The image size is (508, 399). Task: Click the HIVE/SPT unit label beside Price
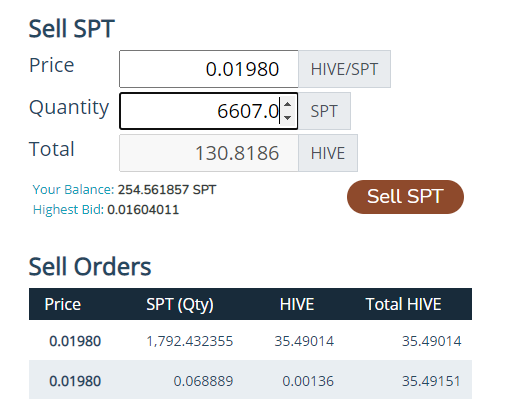coord(344,69)
